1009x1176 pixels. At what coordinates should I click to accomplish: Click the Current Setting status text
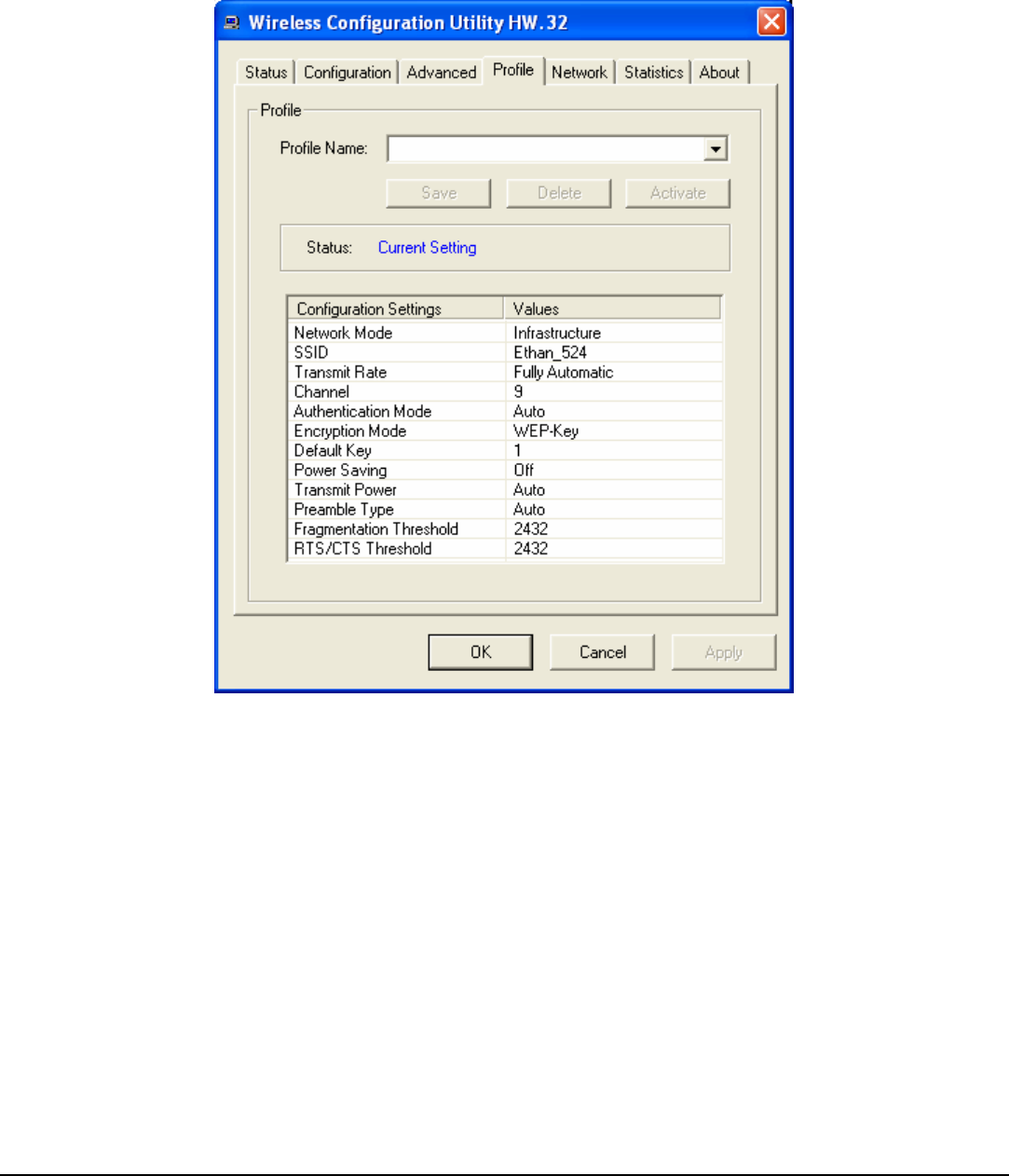point(428,248)
